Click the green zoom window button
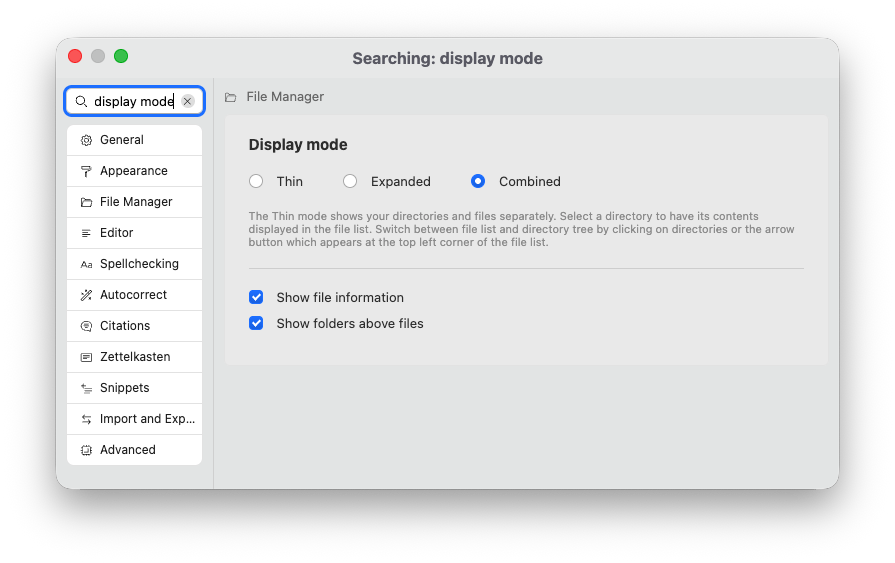The image size is (895, 563). [x=120, y=56]
